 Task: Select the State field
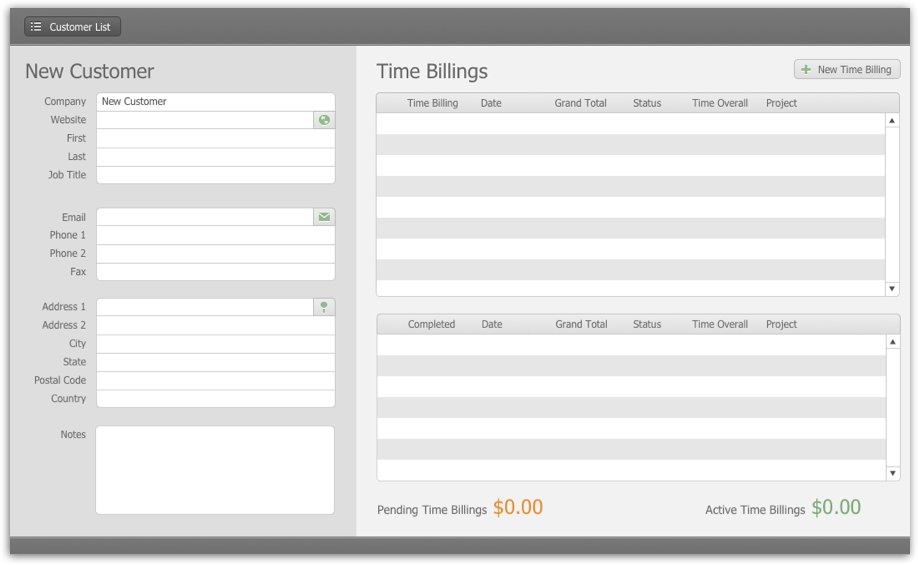click(x=215, y=362)
